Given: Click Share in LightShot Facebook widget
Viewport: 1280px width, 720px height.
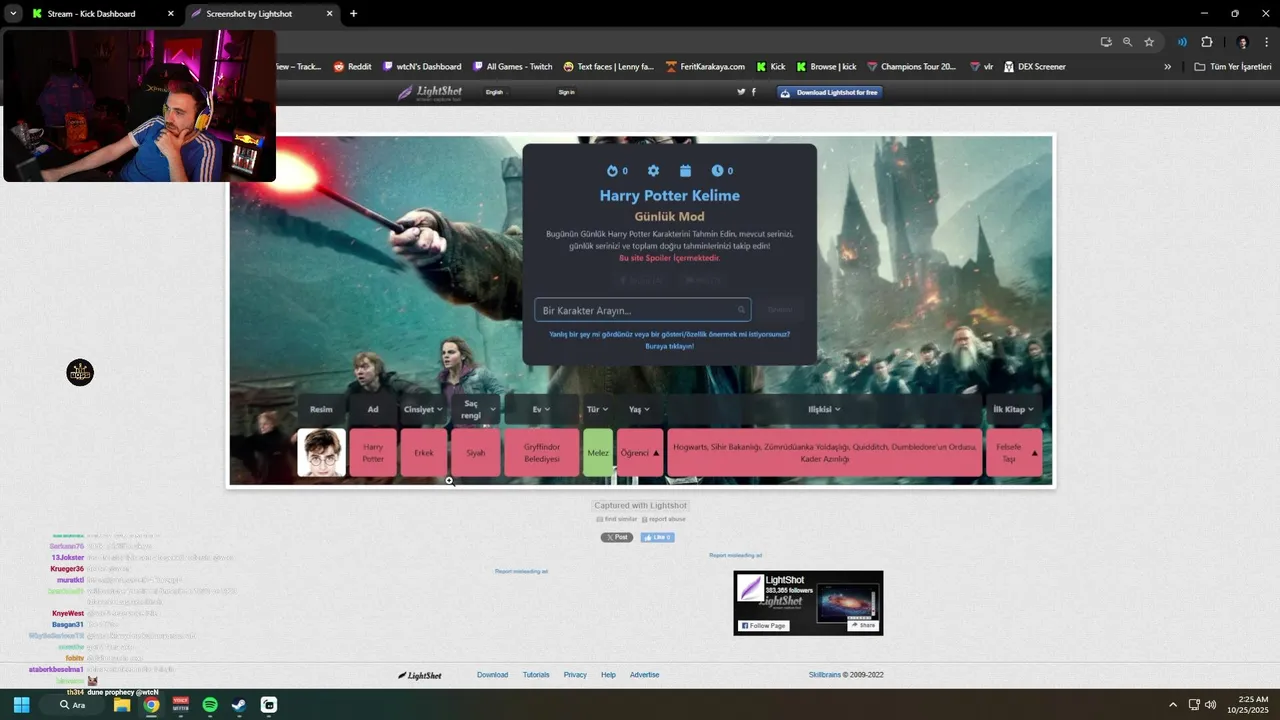Looking at the screenshot, I should 862,625.
